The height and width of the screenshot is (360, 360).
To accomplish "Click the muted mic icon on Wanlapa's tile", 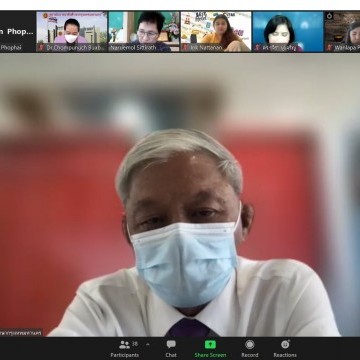I will click(330, 48).
